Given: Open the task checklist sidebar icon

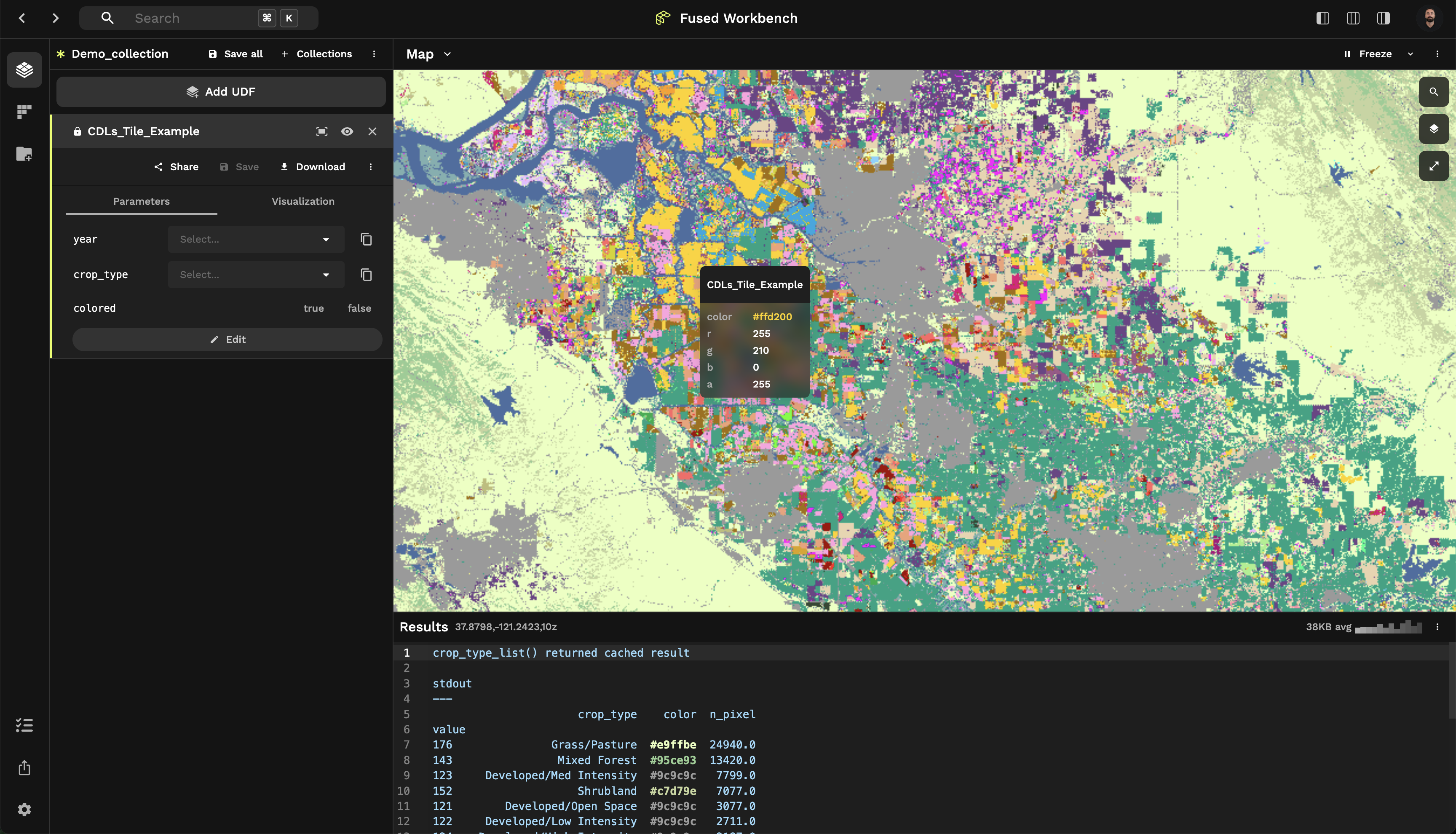Looking at the screenshot, I should [x=24, y=725].
